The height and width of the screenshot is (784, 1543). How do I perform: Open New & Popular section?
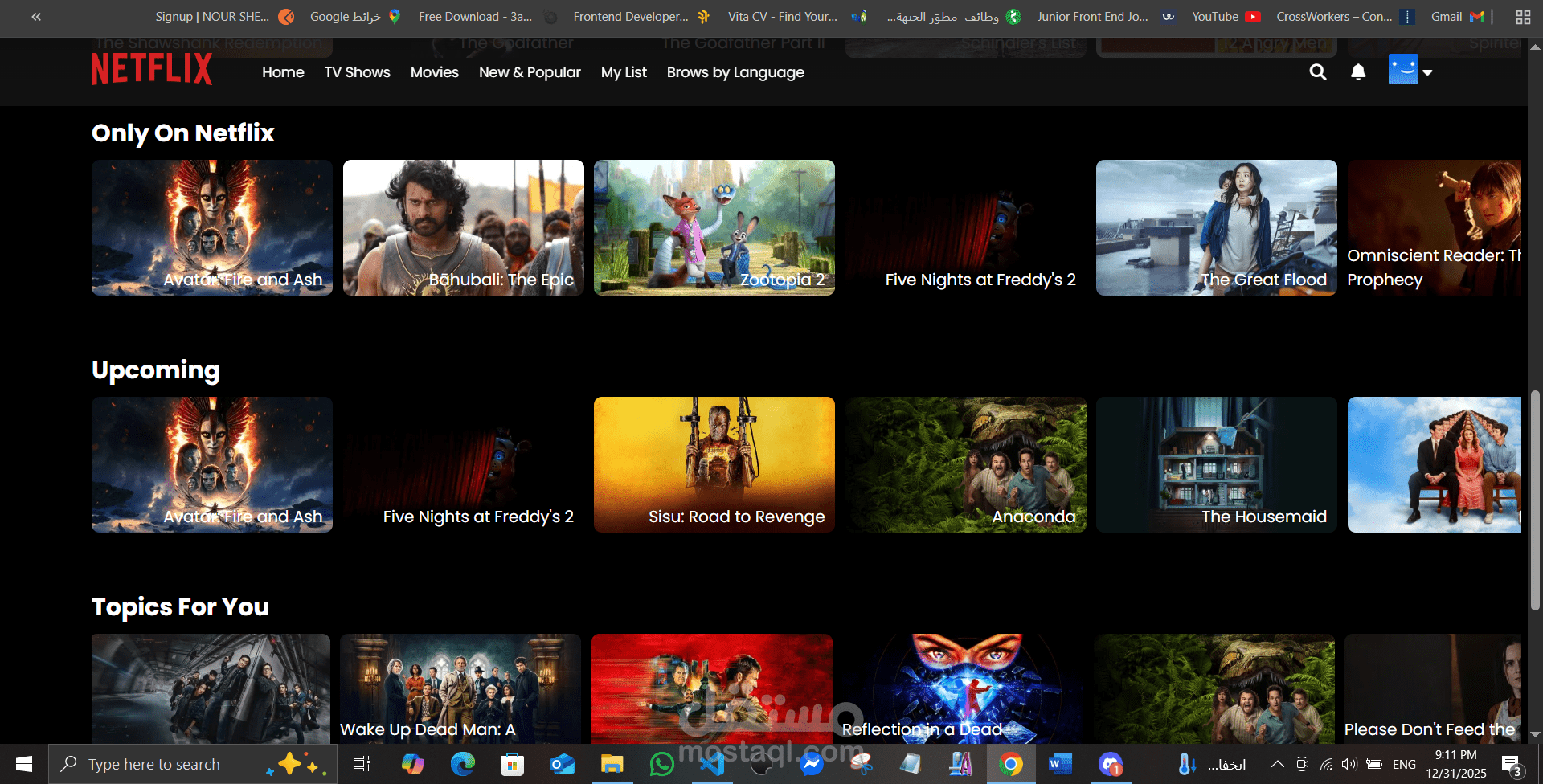(530, 72)
